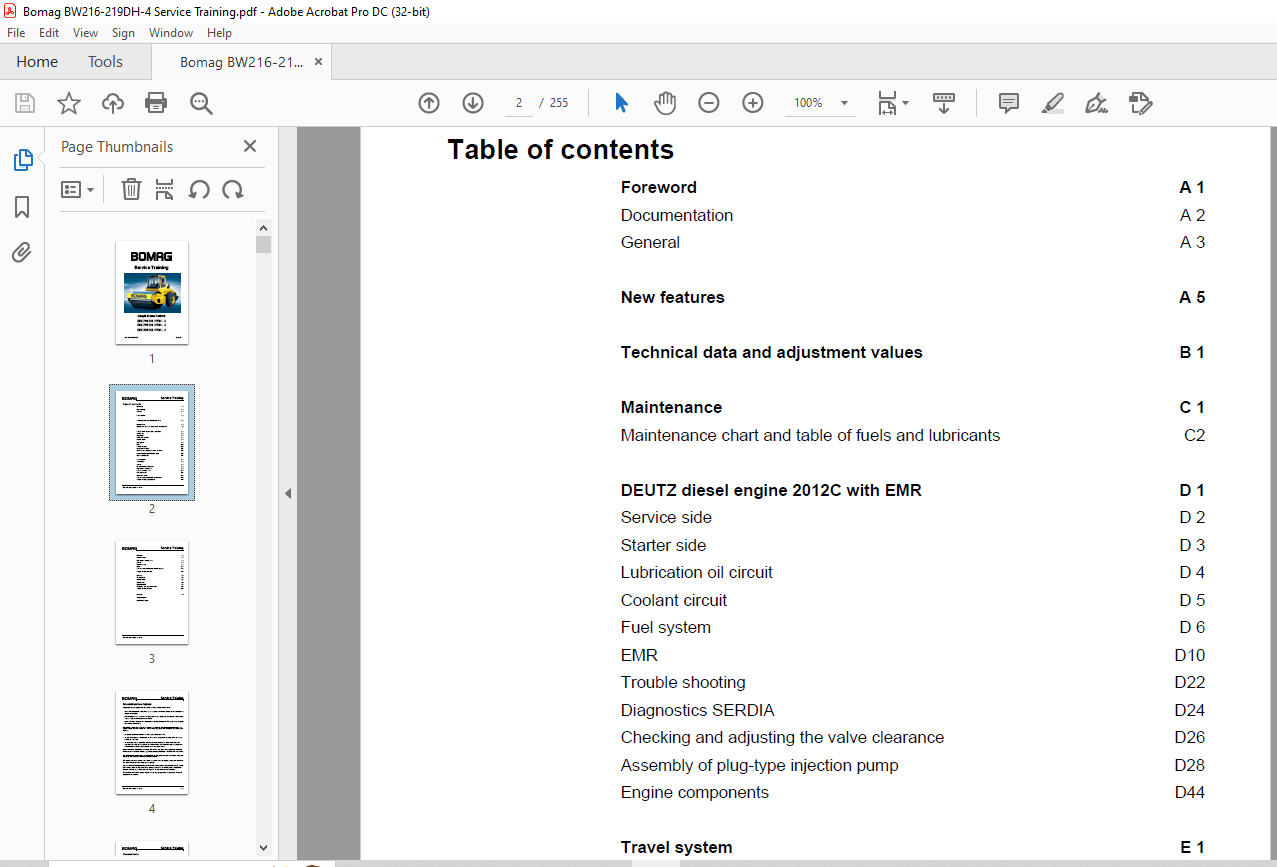Click the print pages icon in thumbnails
Image resolution: width=1277 pixels, height=867 pixels.
[x=165, y=189]
